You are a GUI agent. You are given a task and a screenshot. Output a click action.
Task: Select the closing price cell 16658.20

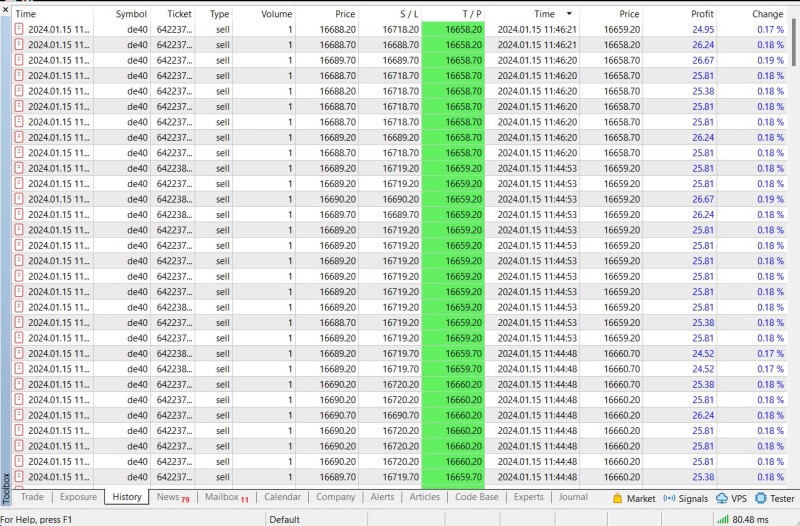(621, 45)
